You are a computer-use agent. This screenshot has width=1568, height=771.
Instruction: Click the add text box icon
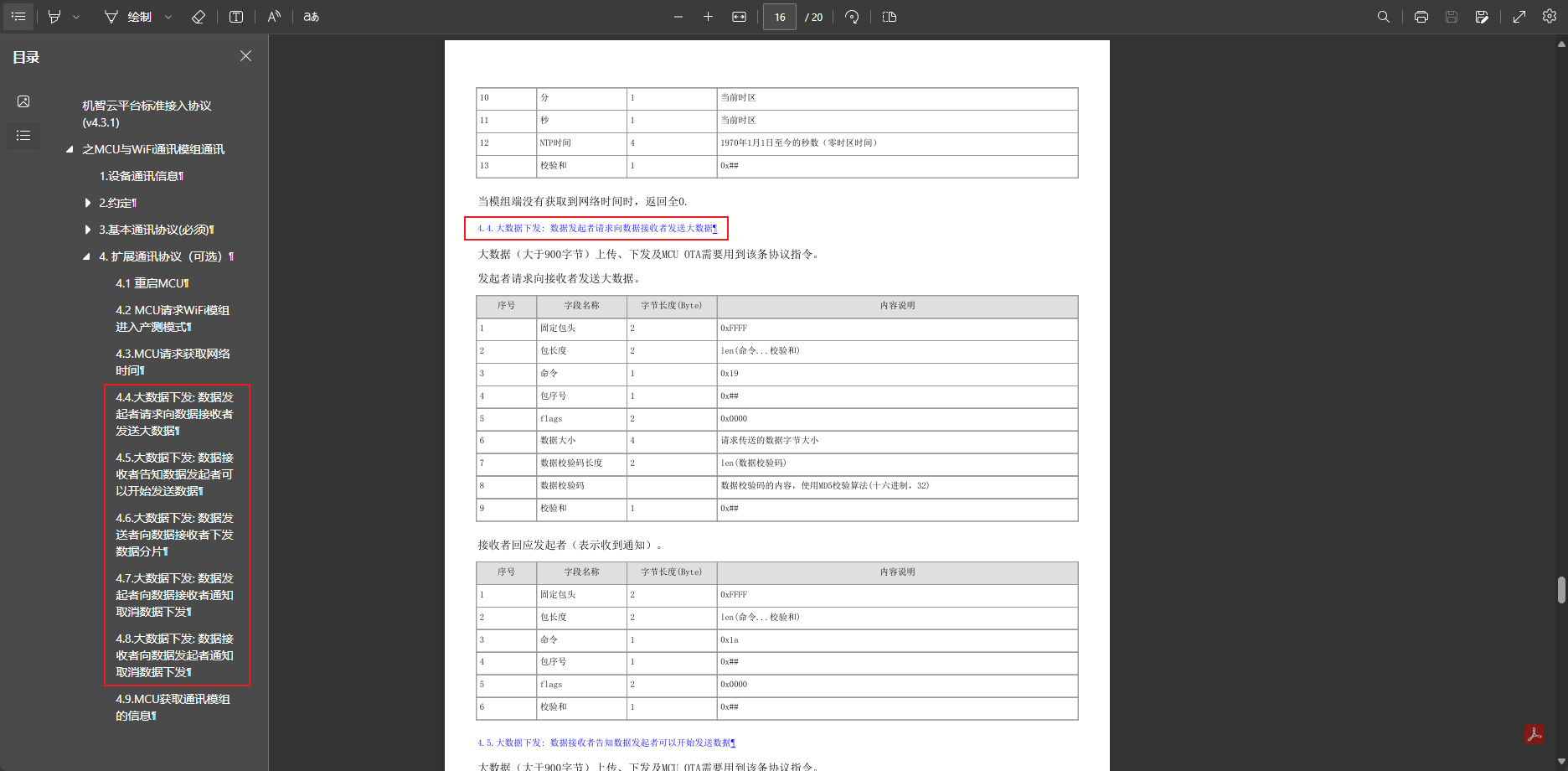coord(236,17)
